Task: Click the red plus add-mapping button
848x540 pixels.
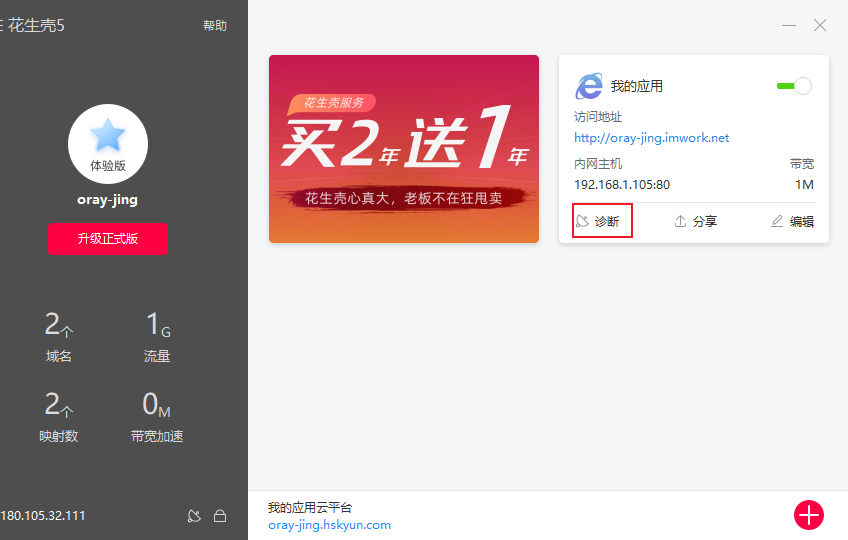Action: 809,515
